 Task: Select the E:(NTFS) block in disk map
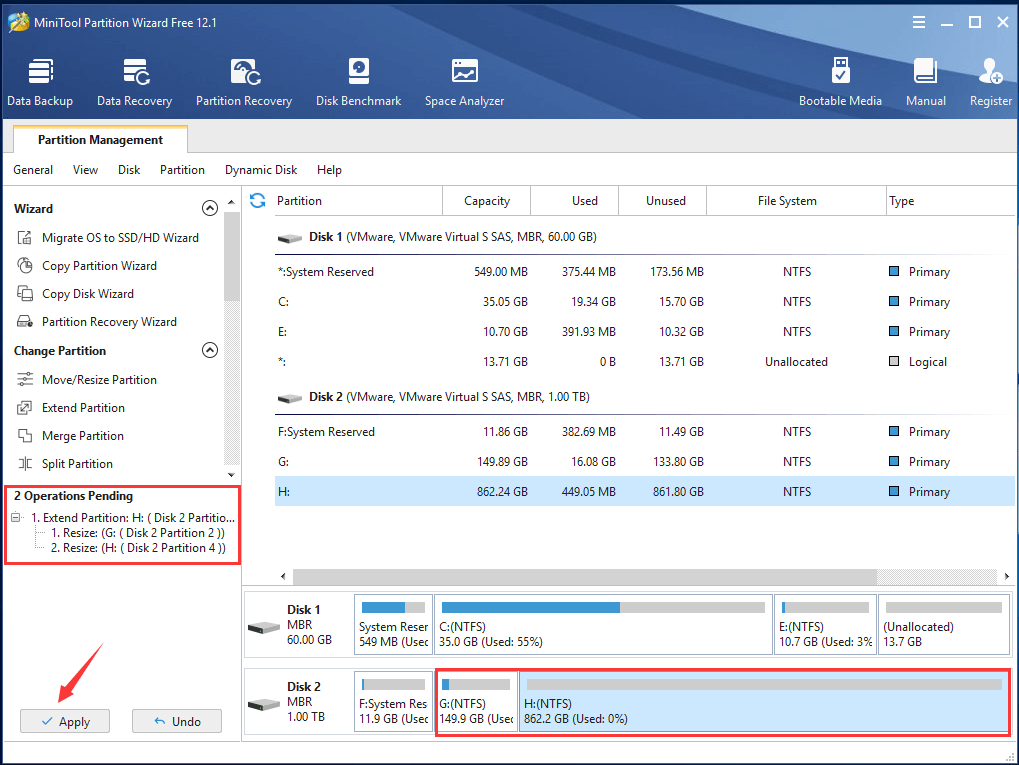click(825, 625)
